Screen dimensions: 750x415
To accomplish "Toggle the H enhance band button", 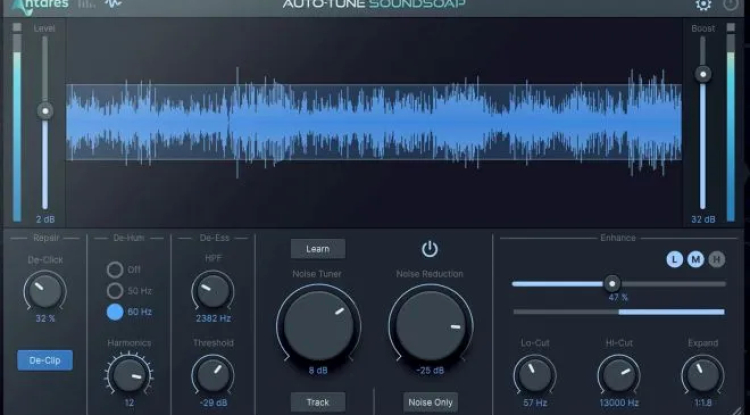I will coord(717,260).
